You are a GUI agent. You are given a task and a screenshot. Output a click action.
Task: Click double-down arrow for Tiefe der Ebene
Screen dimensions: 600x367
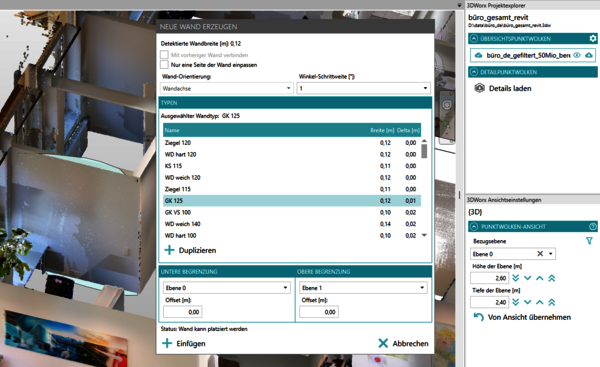point(515,302)
